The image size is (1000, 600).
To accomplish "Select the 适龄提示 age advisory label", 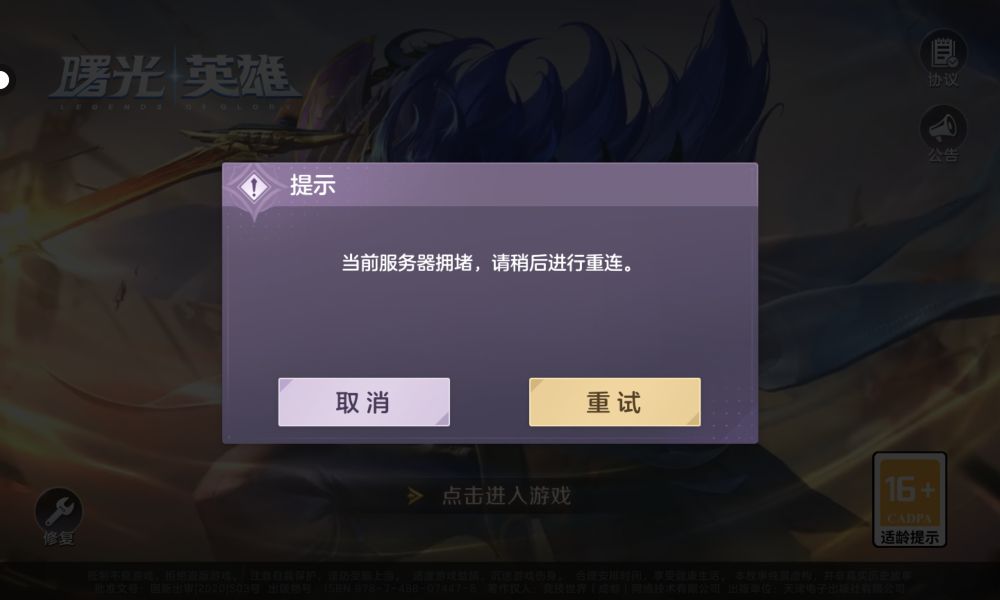I will pyautogui.click(x=909, y=537).
